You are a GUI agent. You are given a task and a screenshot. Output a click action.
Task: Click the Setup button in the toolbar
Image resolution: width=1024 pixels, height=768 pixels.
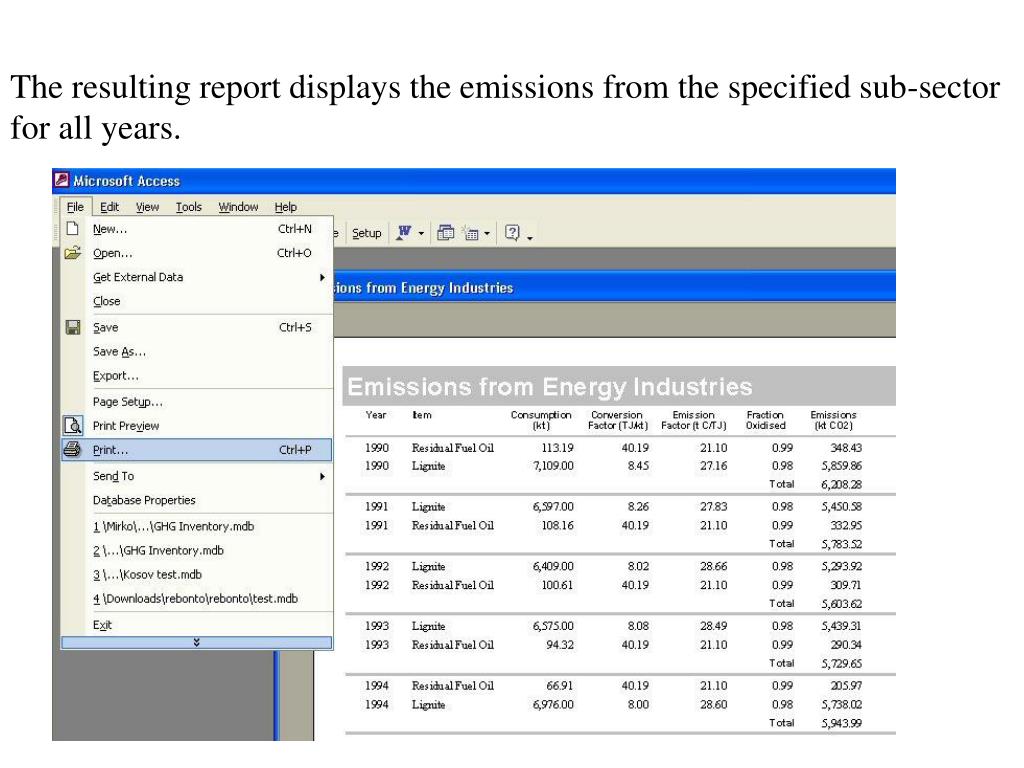pos(366,233)
